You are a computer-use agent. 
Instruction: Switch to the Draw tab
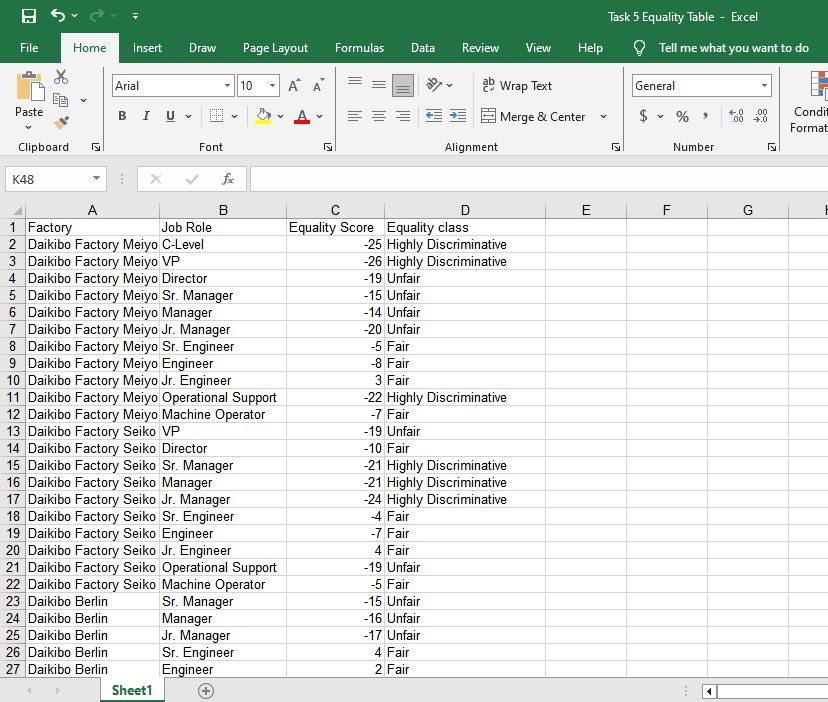[203, 48]
